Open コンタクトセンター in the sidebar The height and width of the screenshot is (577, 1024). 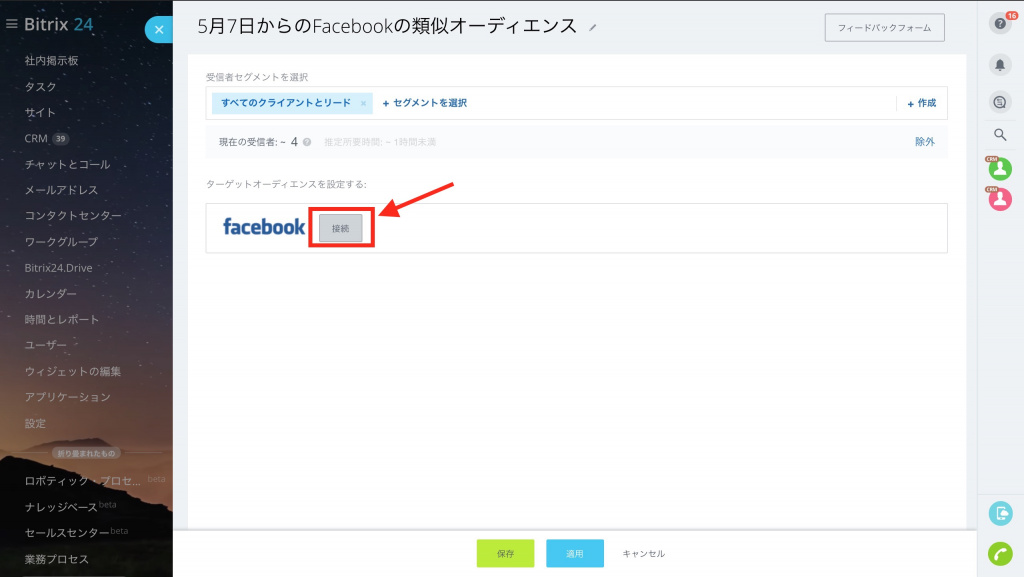click(73, 215)
